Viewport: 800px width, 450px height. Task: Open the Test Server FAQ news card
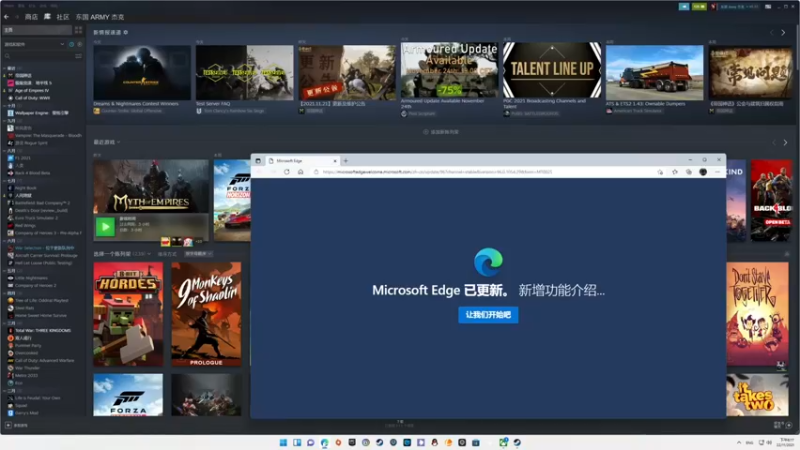(244, 72)
